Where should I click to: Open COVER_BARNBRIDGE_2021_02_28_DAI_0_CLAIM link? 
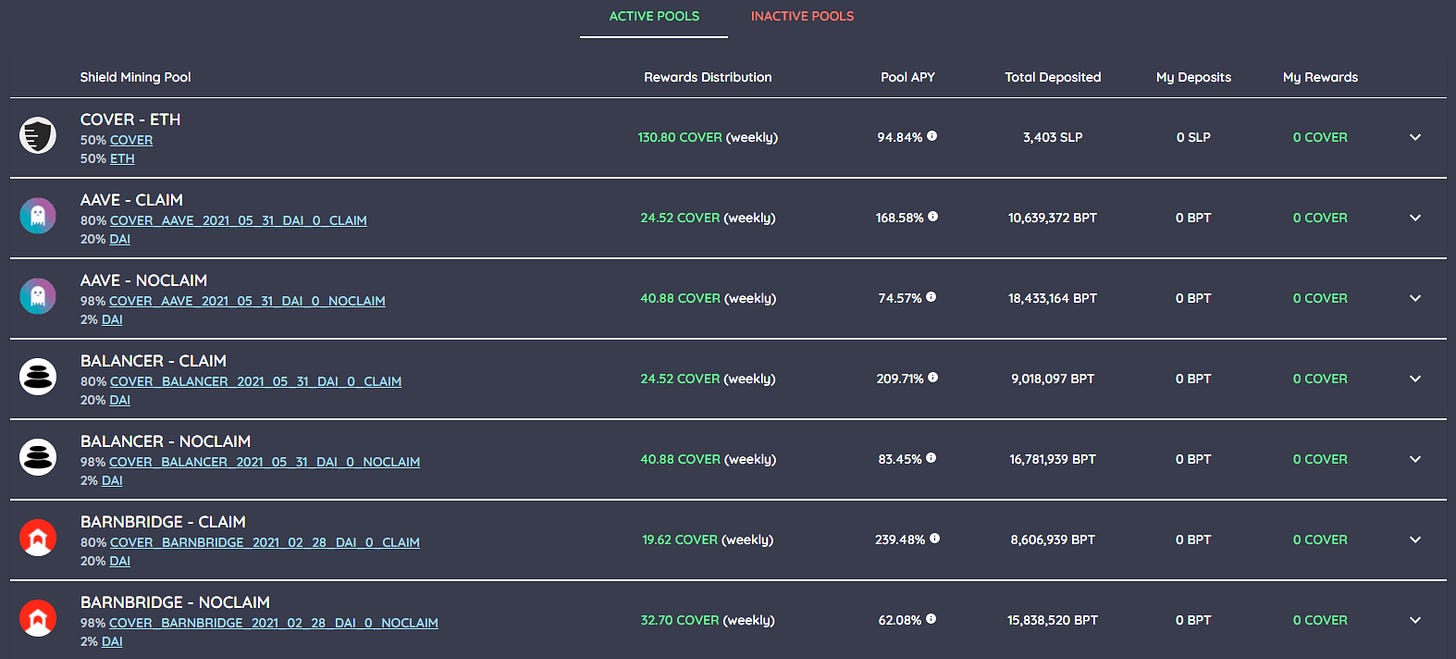click(x=265, y=542)
